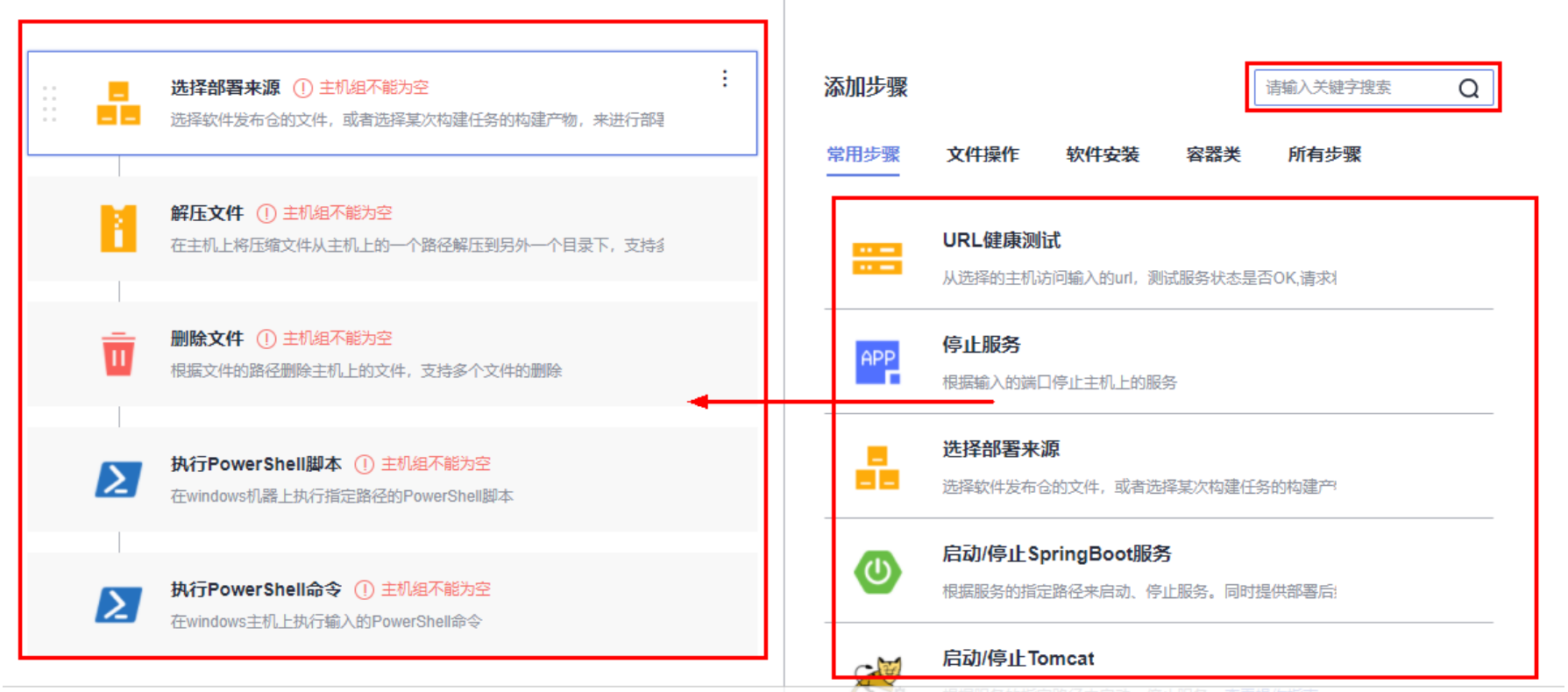
Task: Click the 启动/停止SpringBoot服务 power icon
Action: coord(877,572)
